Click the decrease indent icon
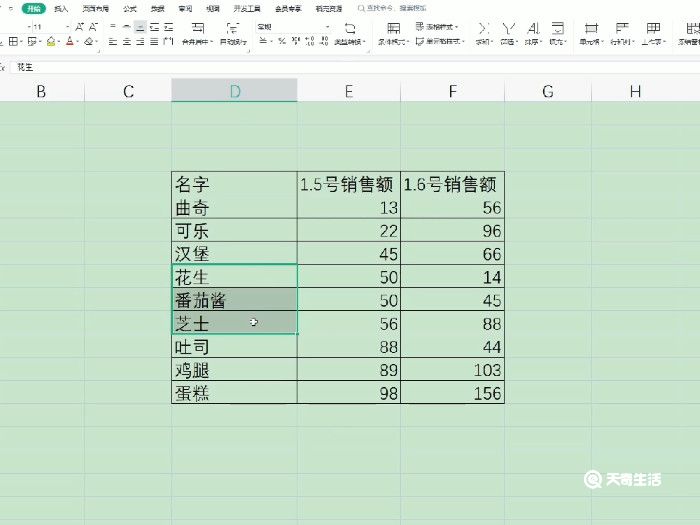This screenshot has width=700, height=525. point(154,27)
